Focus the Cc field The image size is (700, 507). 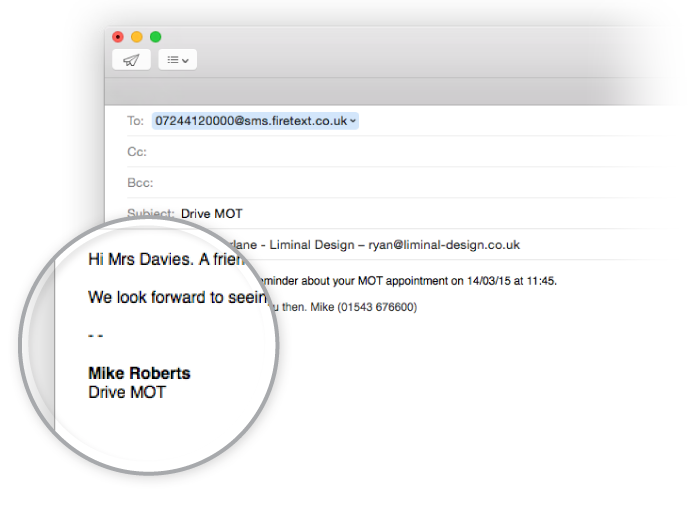pyautogui.click(x=400, y=152)
